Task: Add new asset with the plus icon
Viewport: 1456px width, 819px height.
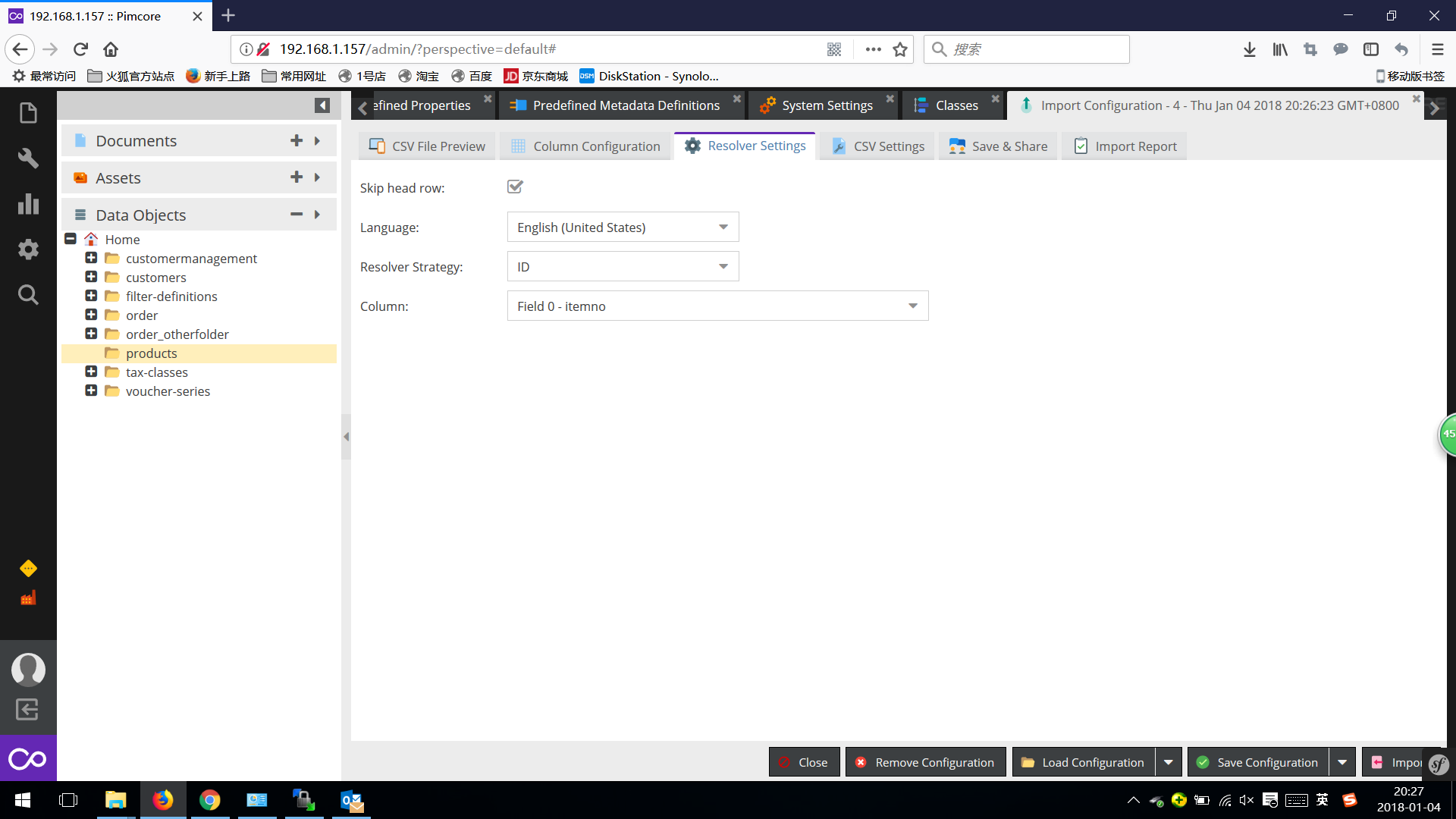Action: point(296,177)
